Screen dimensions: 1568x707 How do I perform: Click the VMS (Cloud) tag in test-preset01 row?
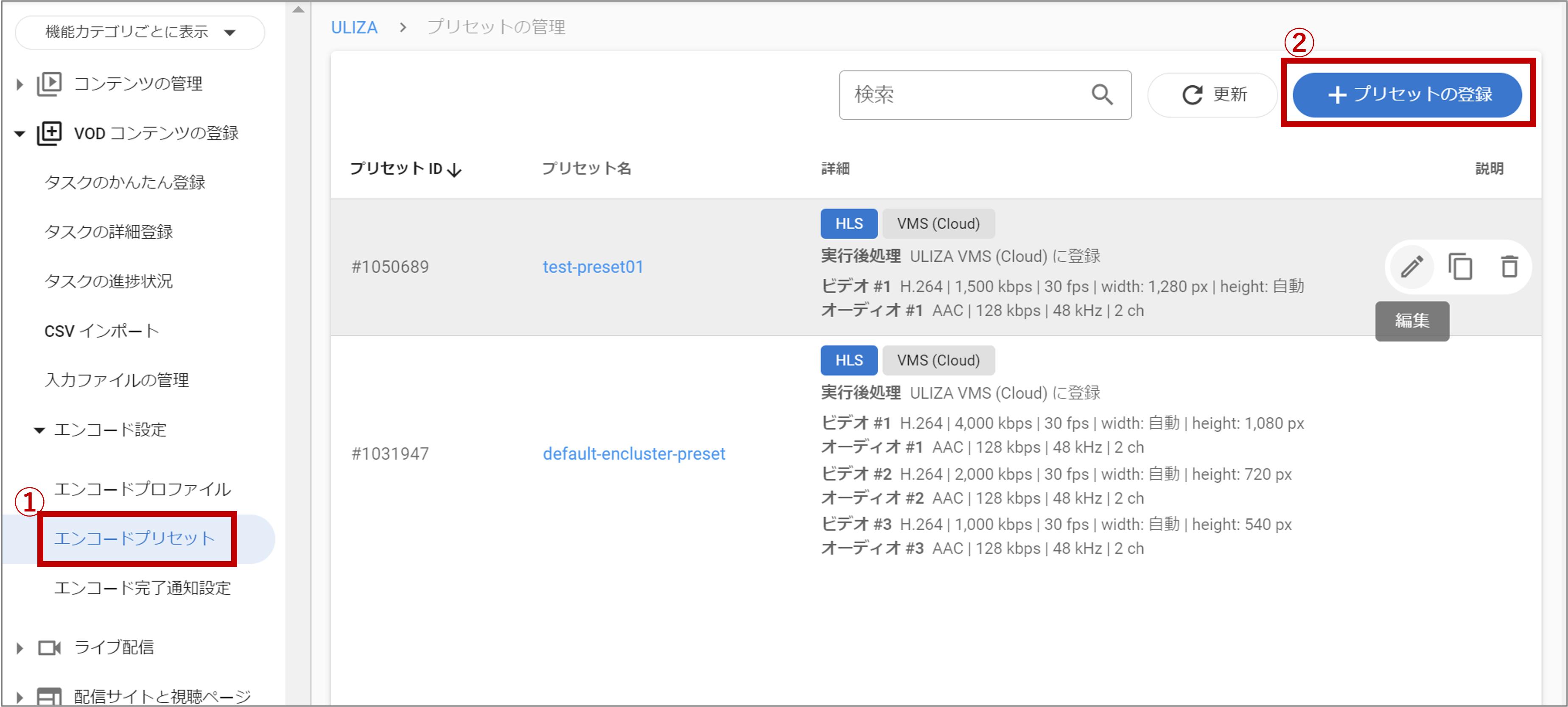click(x=938, y=223)
